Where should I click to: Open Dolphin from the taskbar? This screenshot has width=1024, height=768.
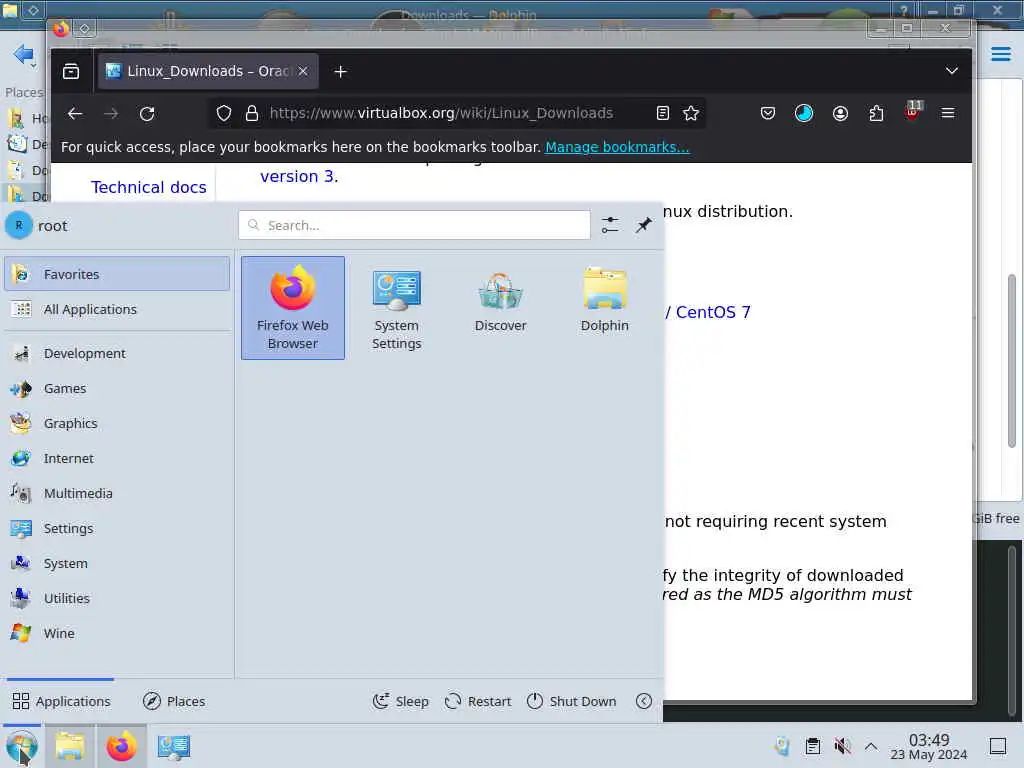70,746
